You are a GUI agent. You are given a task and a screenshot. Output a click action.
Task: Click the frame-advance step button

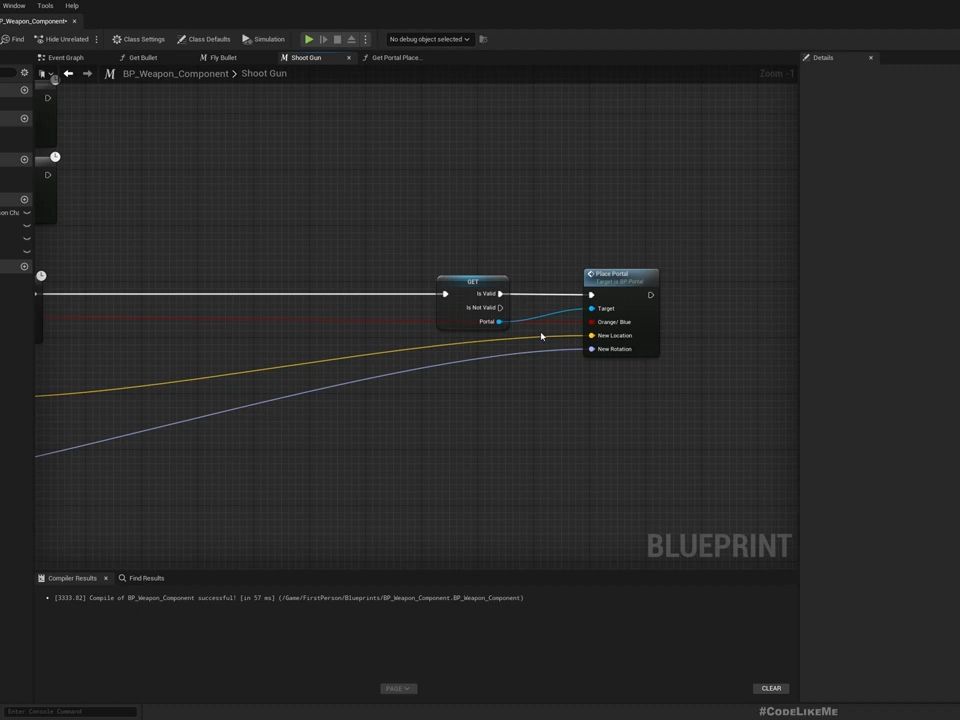click(323, 39)
